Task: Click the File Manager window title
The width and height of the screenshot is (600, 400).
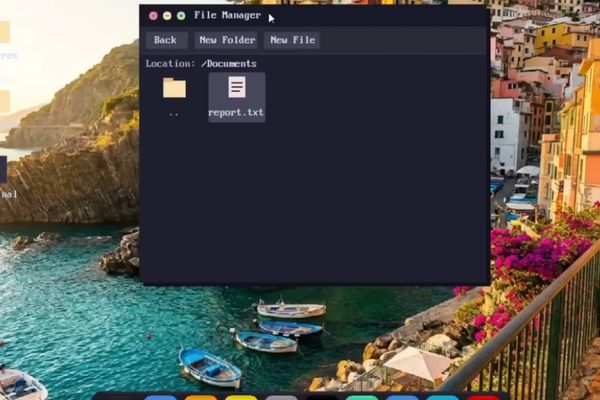Action: [227, 15]
